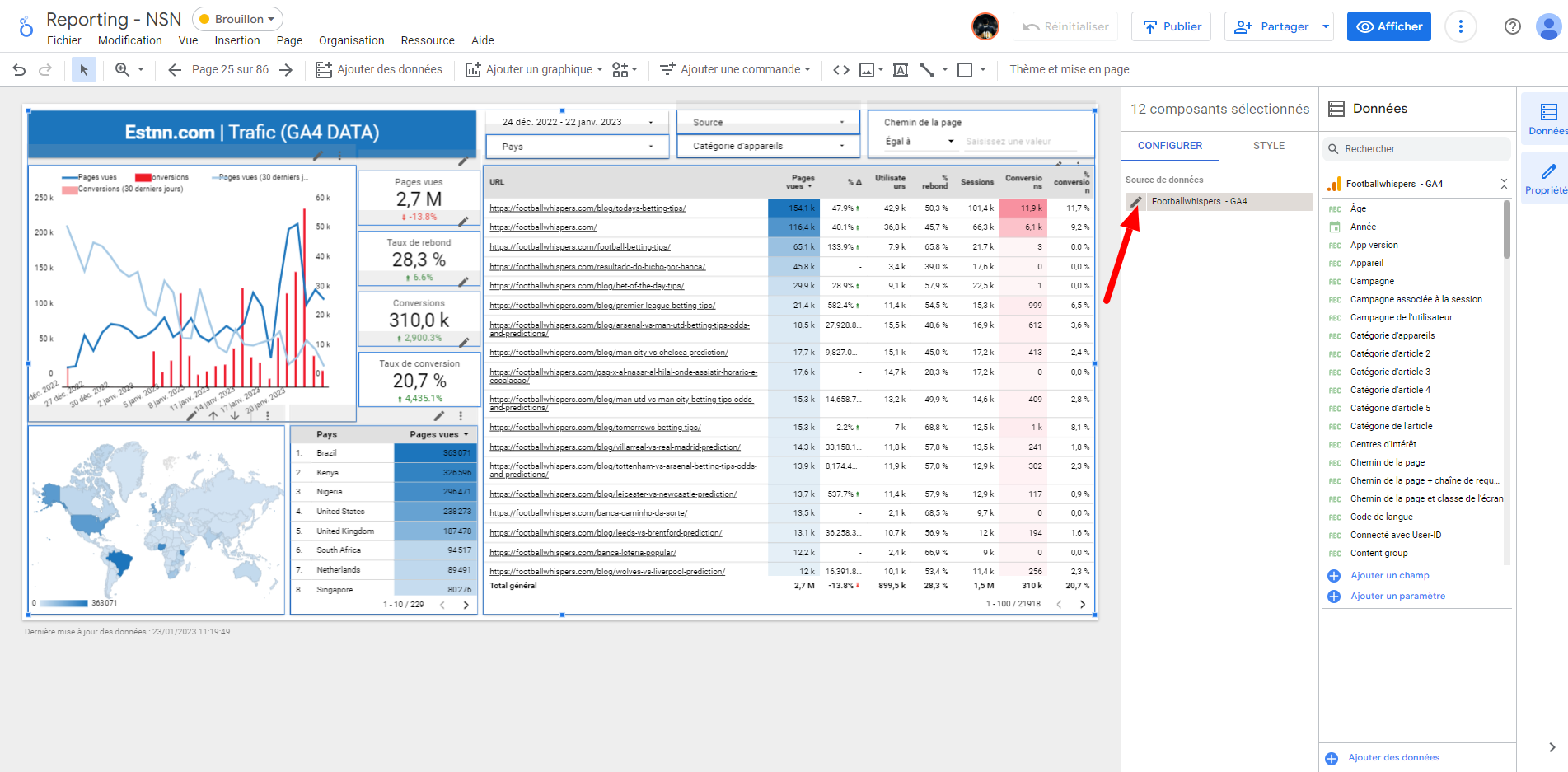Edit the Footballwhispers - GA4 data source pencil
Screen dimensions: 1568x772
[1135, 202]
